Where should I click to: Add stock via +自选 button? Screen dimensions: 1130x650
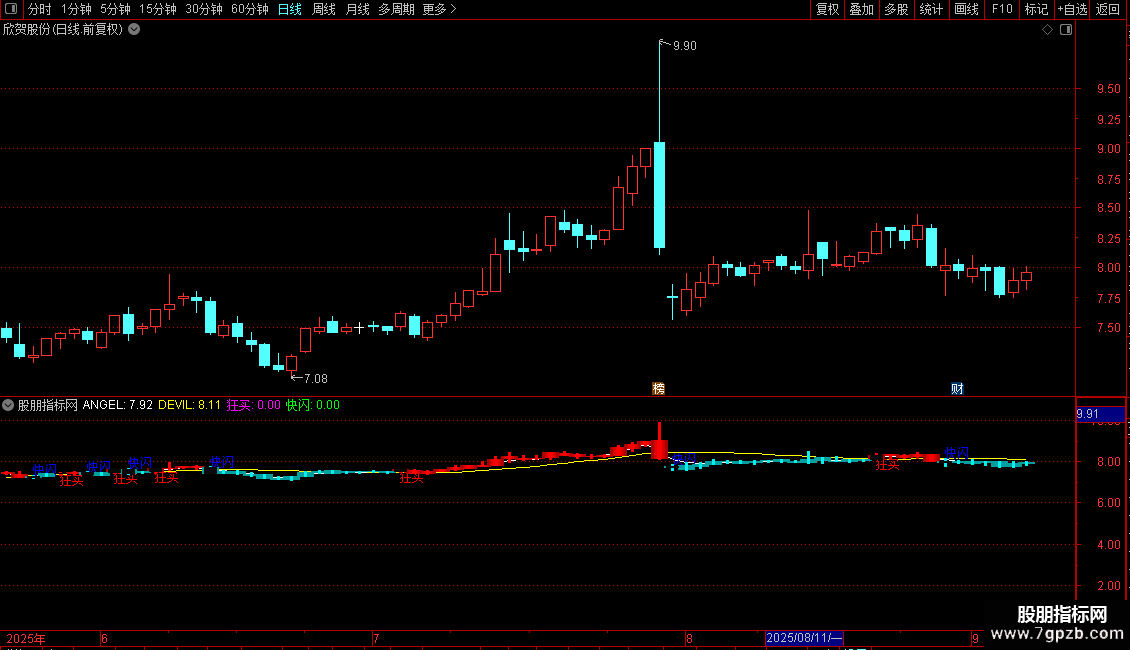tap(1072, 9)
